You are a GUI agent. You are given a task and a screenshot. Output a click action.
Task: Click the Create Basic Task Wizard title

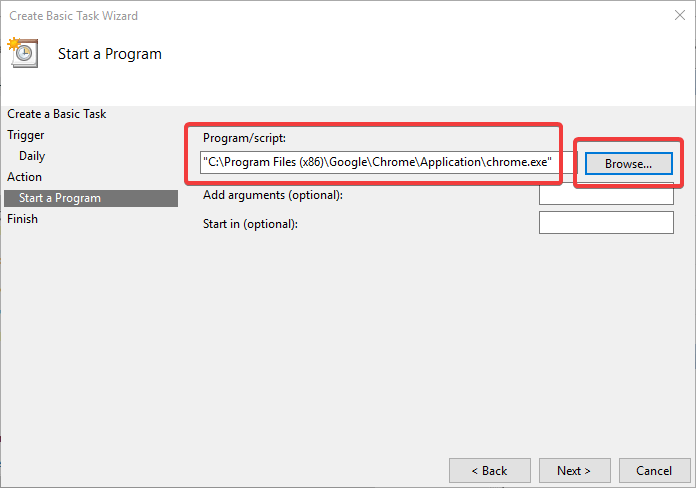[x=74, y=16]
